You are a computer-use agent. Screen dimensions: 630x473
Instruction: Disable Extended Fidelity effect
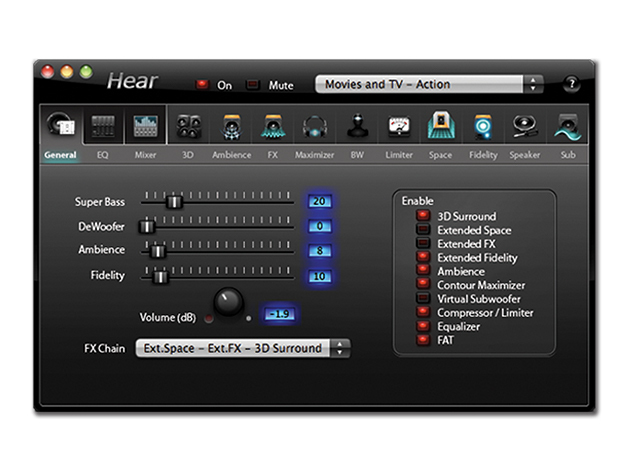point(423,256)
